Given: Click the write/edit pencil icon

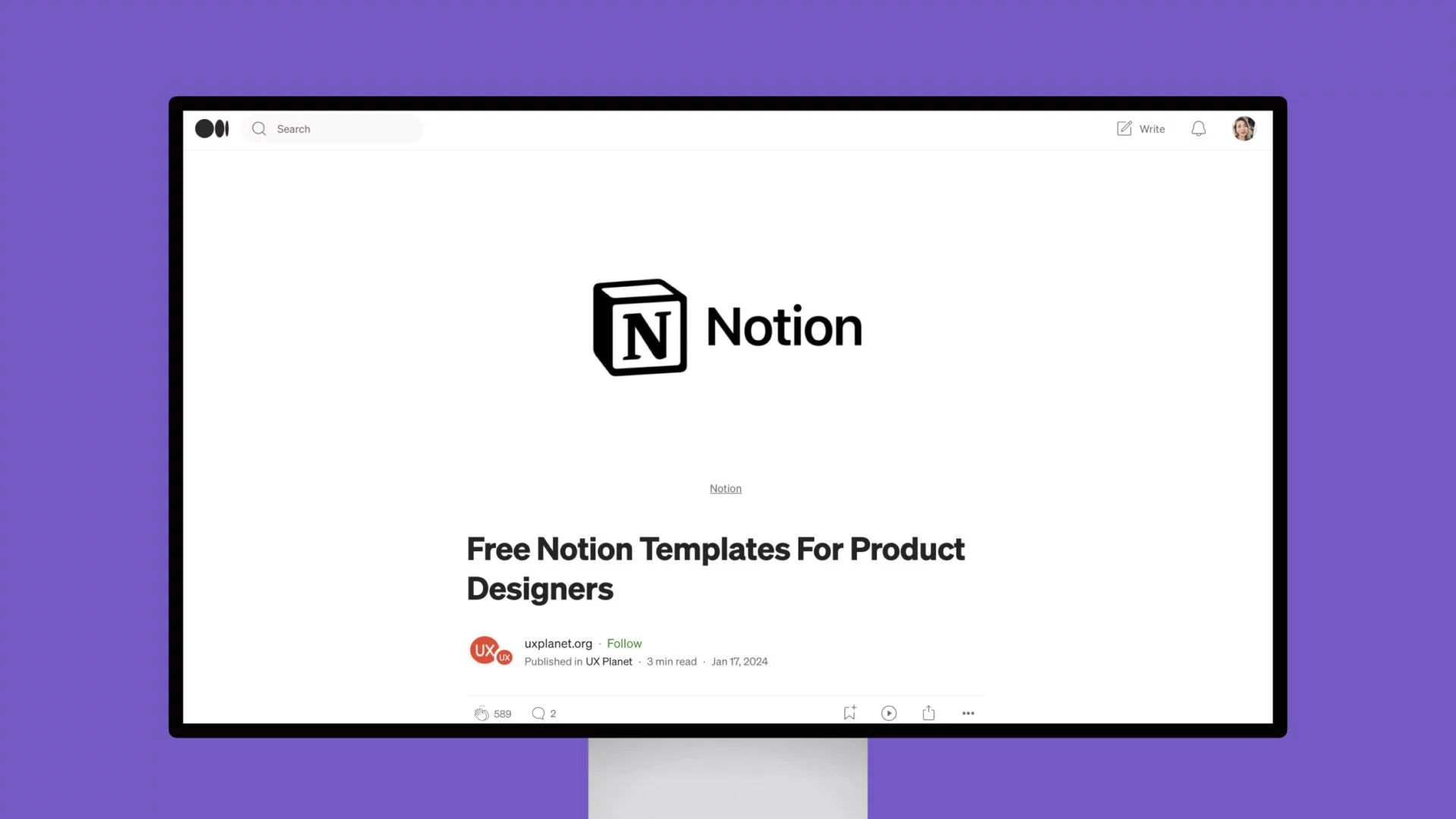Looking at the screenshot, I should pos(1124,128).
